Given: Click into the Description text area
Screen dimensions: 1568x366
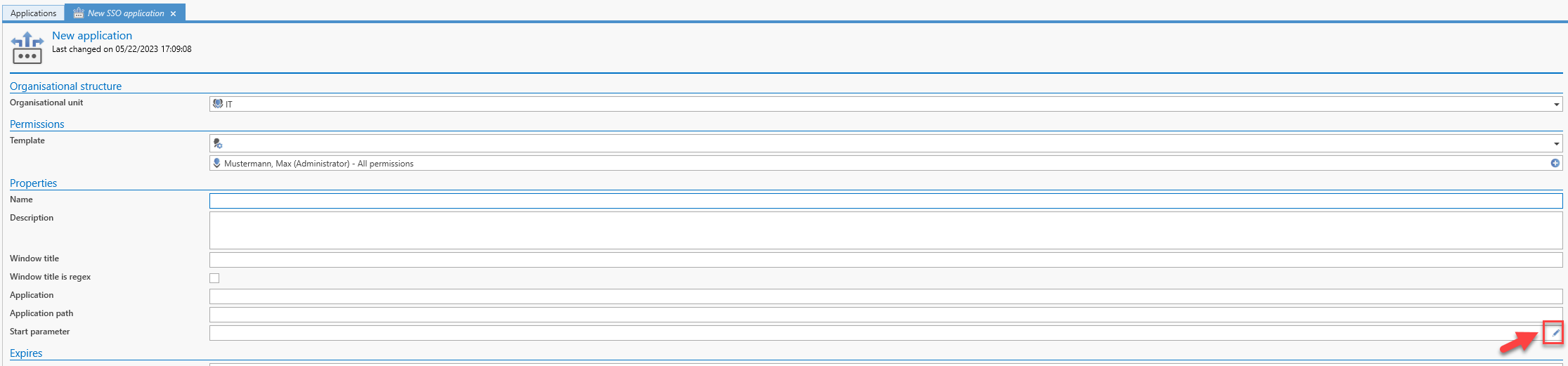Looking at the screenshot, I should [885, 230].
